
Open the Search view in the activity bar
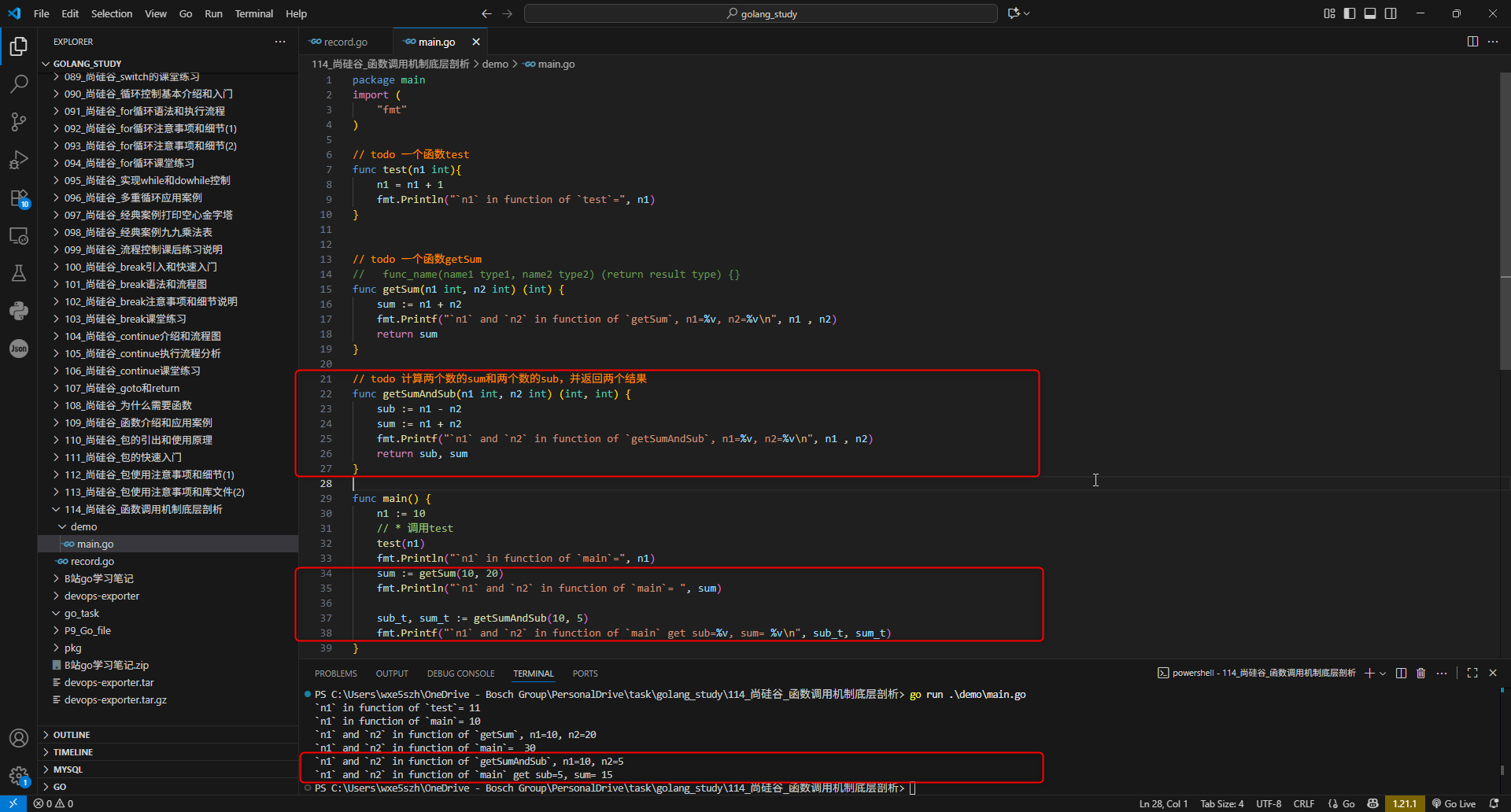pos(19,83)
